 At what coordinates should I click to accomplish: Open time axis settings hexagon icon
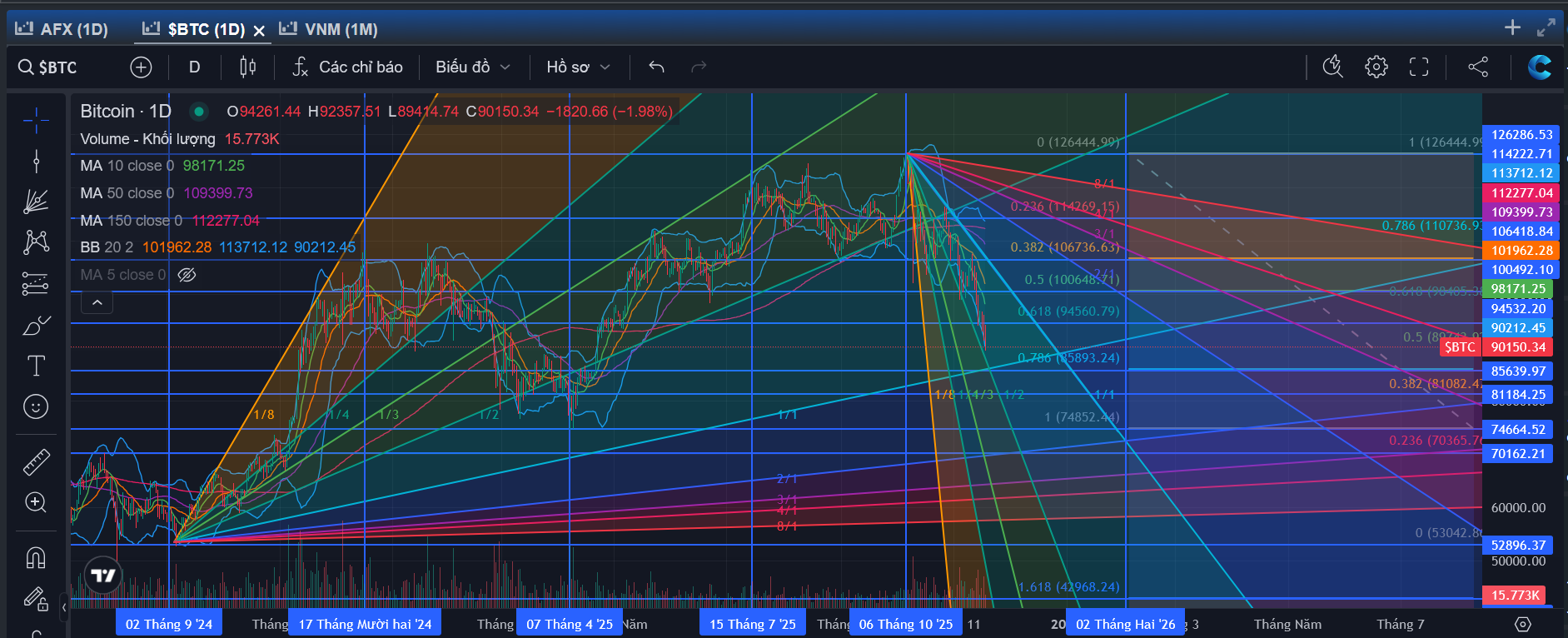(1523, 624)
